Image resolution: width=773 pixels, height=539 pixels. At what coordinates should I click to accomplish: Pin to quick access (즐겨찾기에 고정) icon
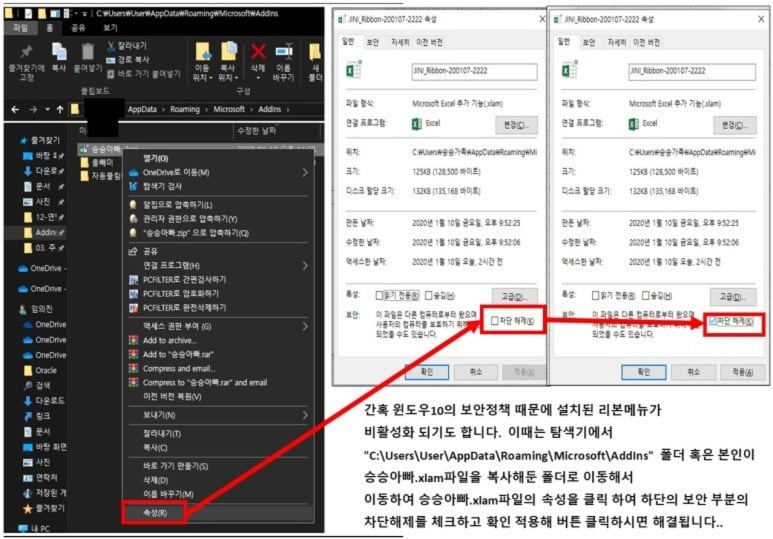click(26, 51)
